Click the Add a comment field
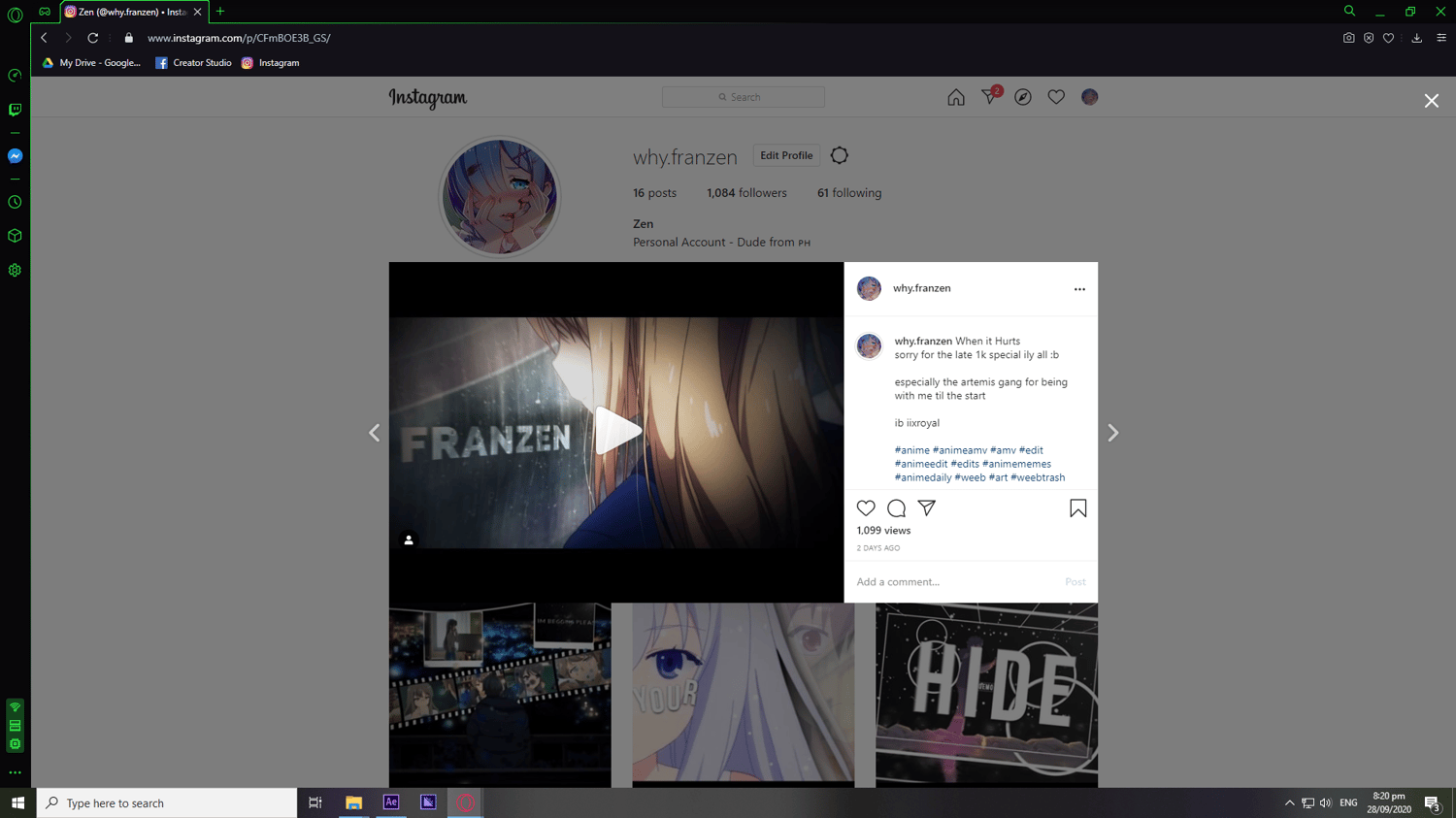 956,582
